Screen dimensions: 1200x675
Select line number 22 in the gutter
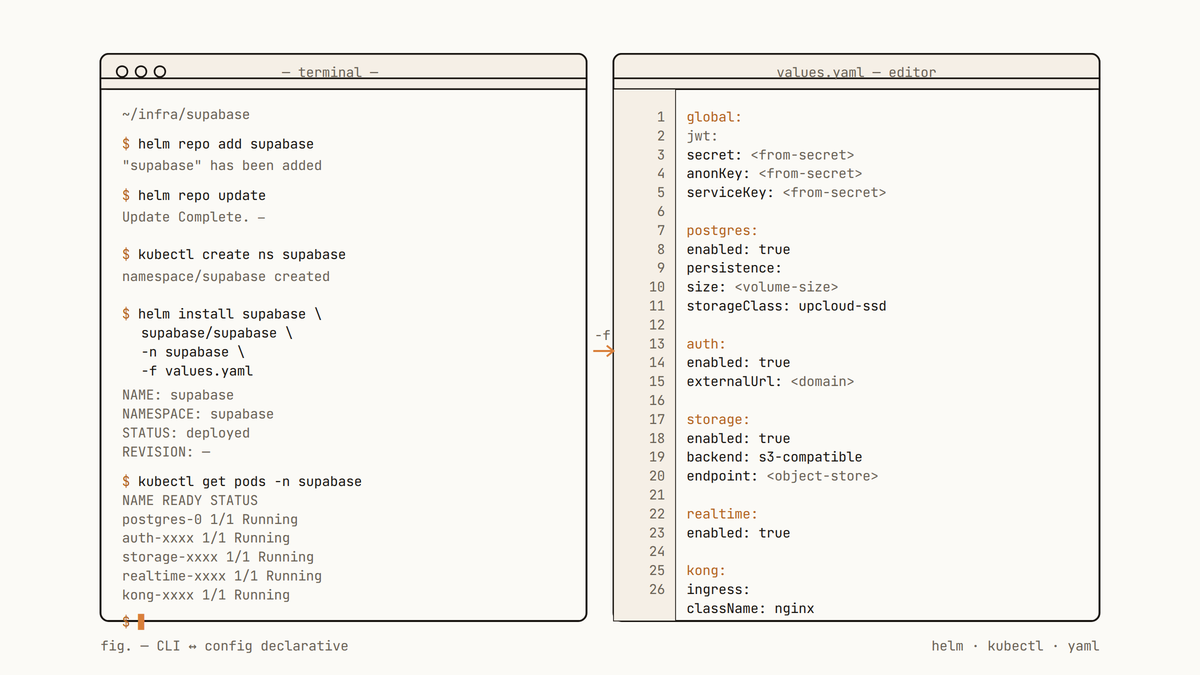coord(657,514)
